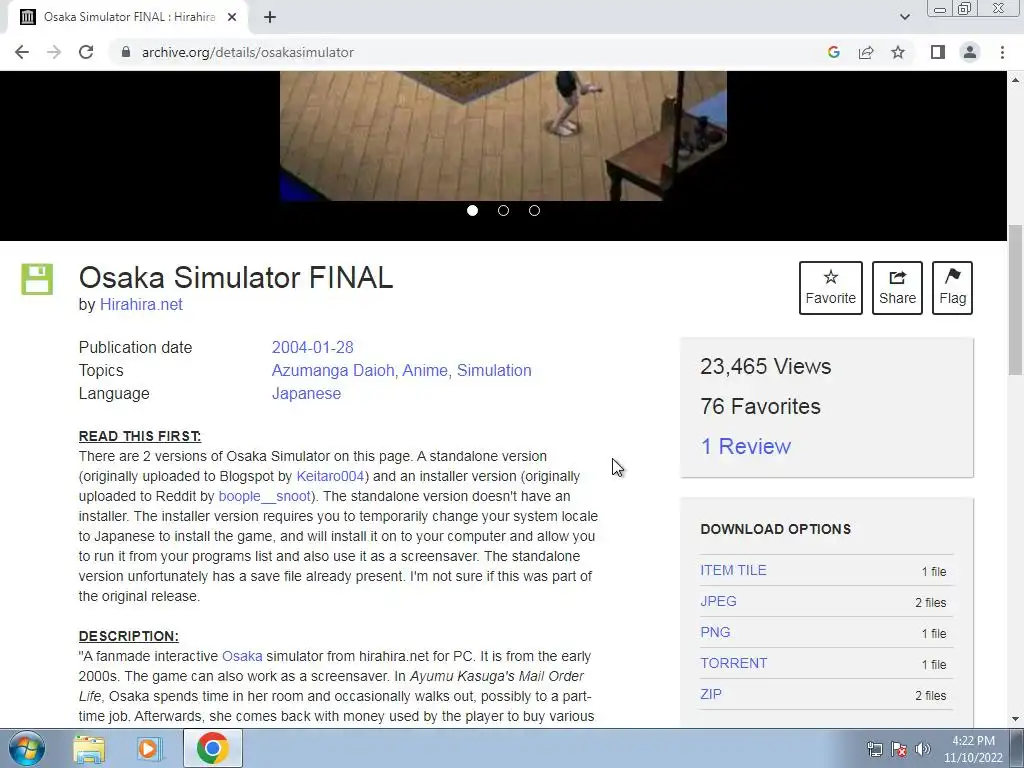Follow the Keitaro004 link
This screenshot has width=1024, height=768.
330,476
